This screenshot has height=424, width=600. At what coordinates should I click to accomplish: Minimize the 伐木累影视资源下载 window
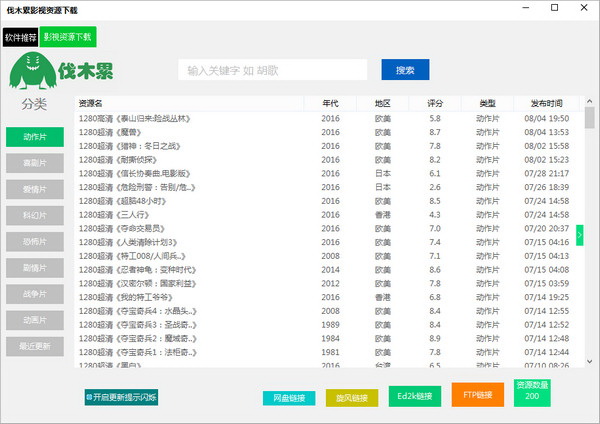pyautogui.click(x=526, y=8)
